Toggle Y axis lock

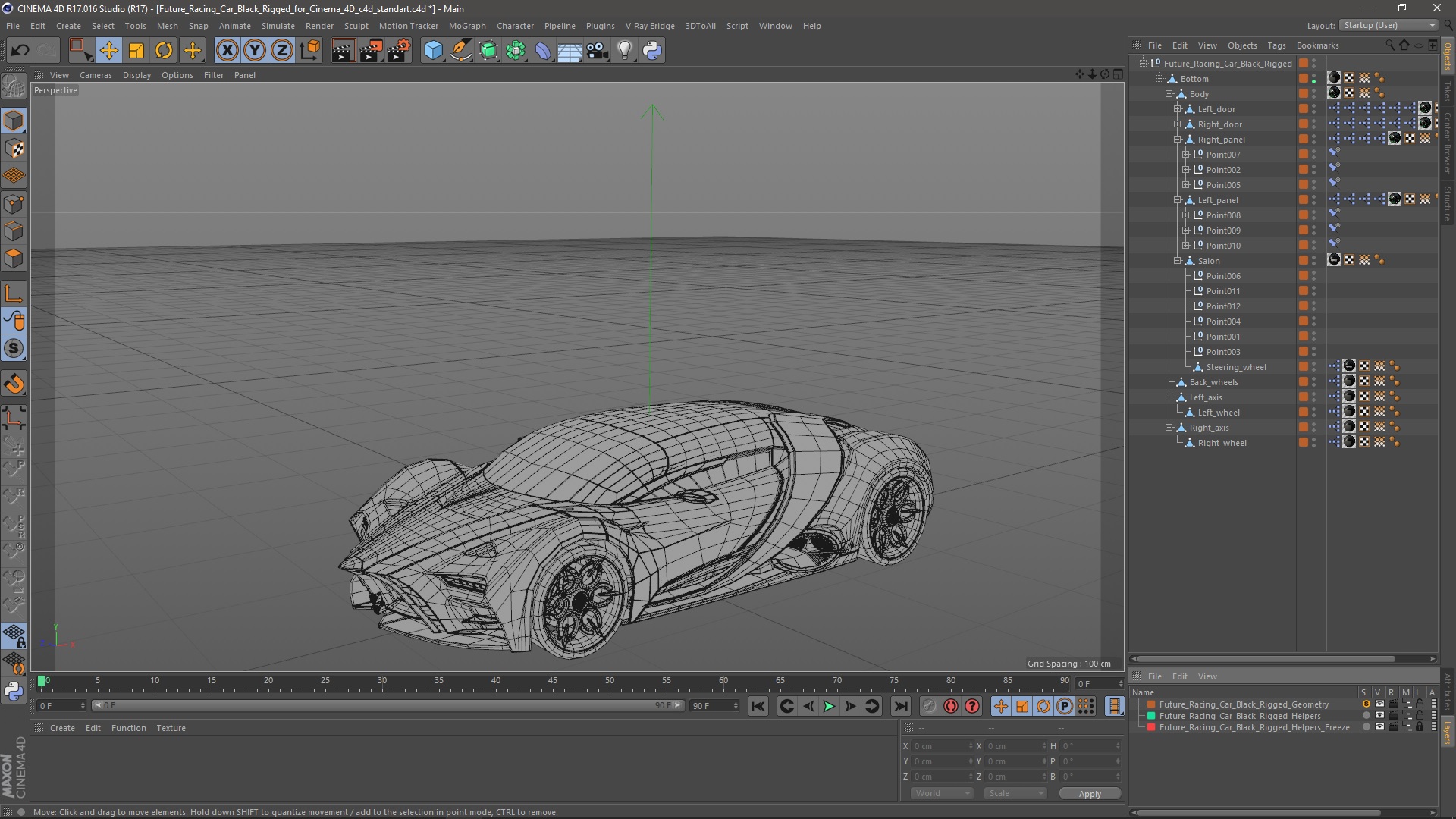click(255, 51)
